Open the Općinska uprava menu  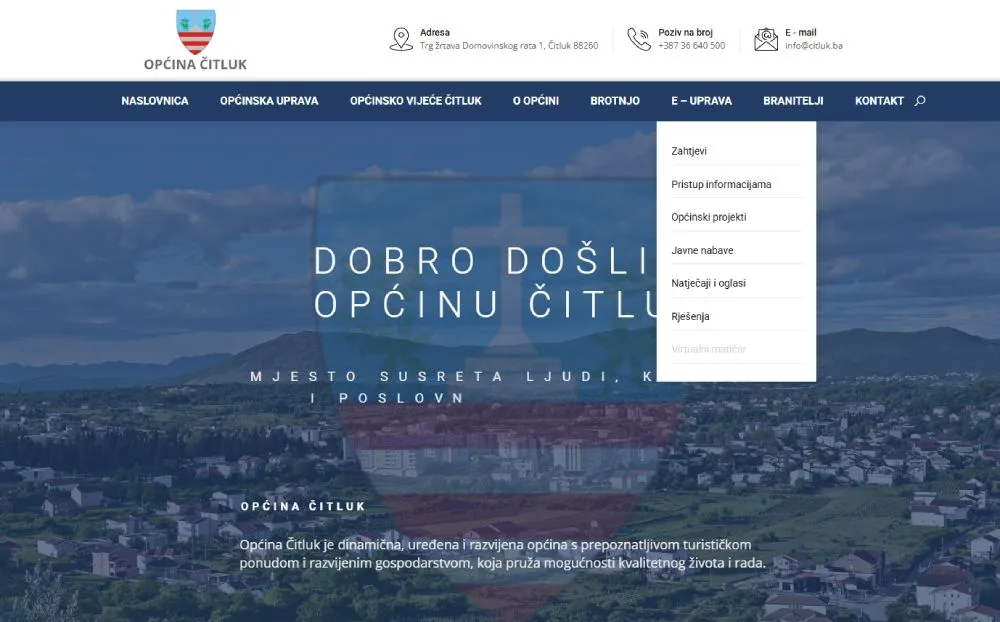(x=269, y=101)
